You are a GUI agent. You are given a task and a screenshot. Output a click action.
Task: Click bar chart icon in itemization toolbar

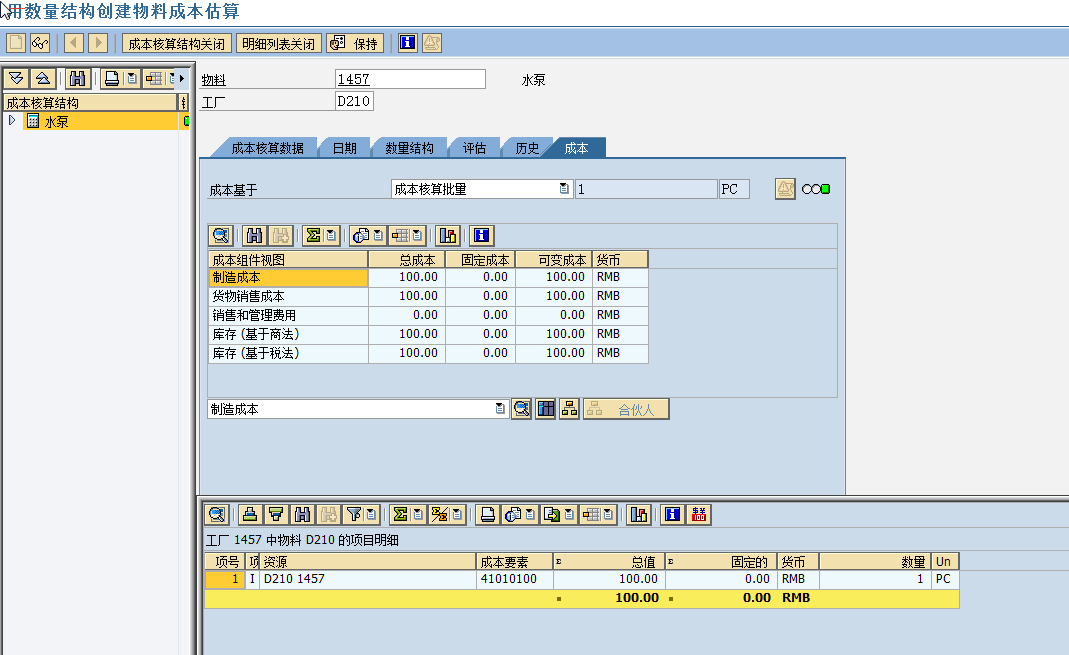click(x=639, y=515)
